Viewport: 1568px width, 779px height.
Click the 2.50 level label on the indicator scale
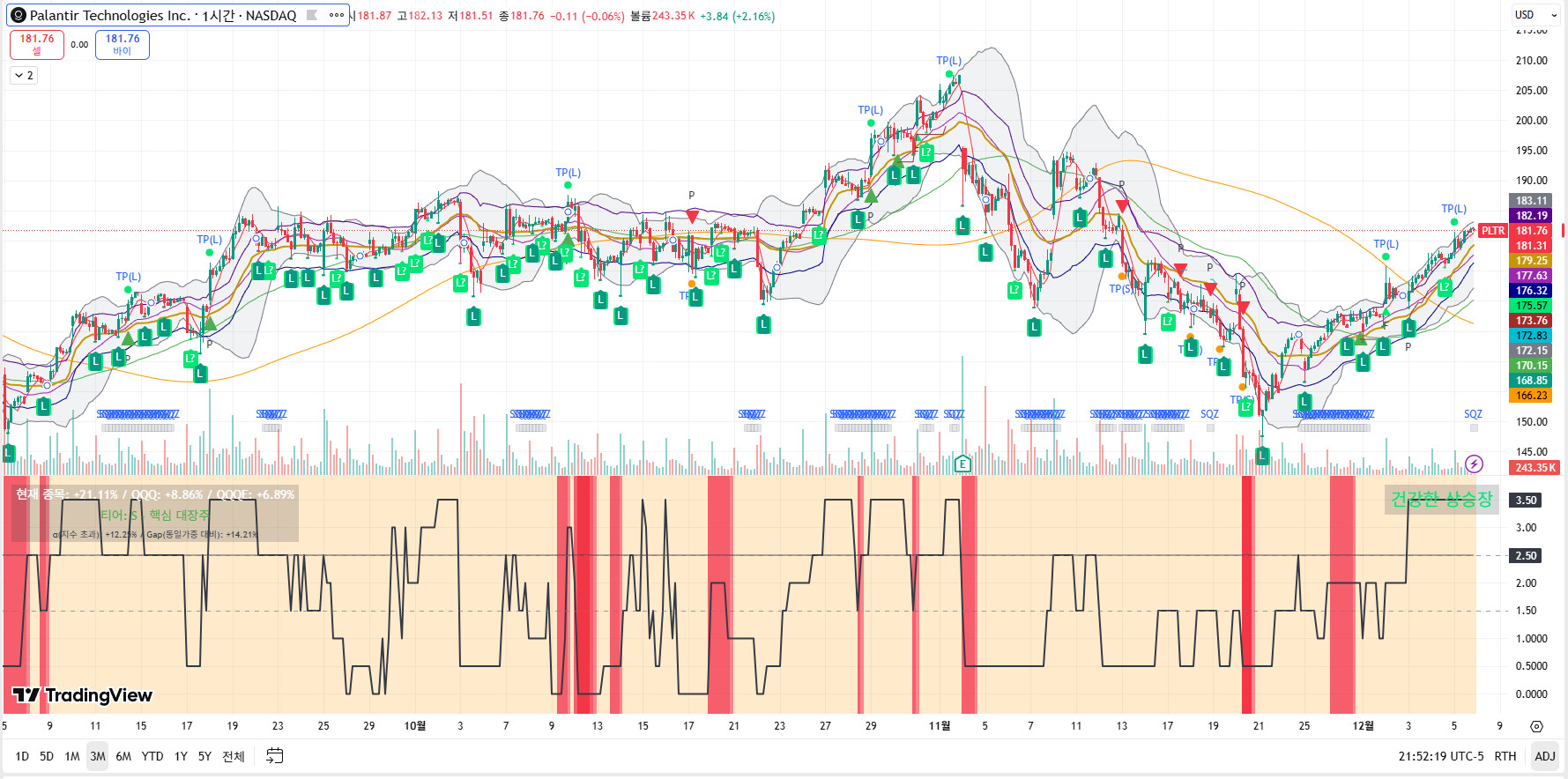pyautogui.click(x=1526, y=556)
